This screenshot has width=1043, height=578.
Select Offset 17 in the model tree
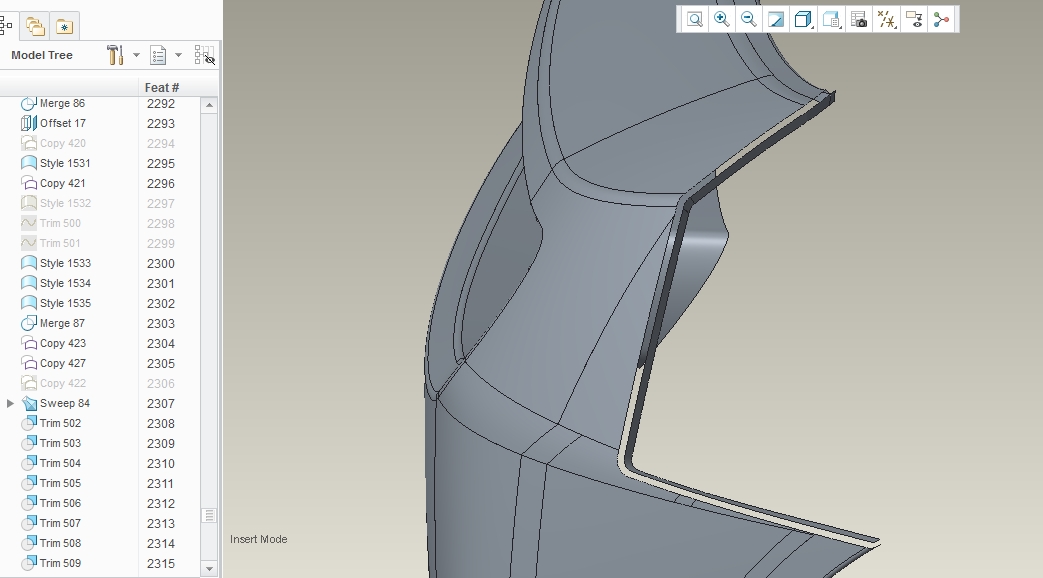pos(63,123)
